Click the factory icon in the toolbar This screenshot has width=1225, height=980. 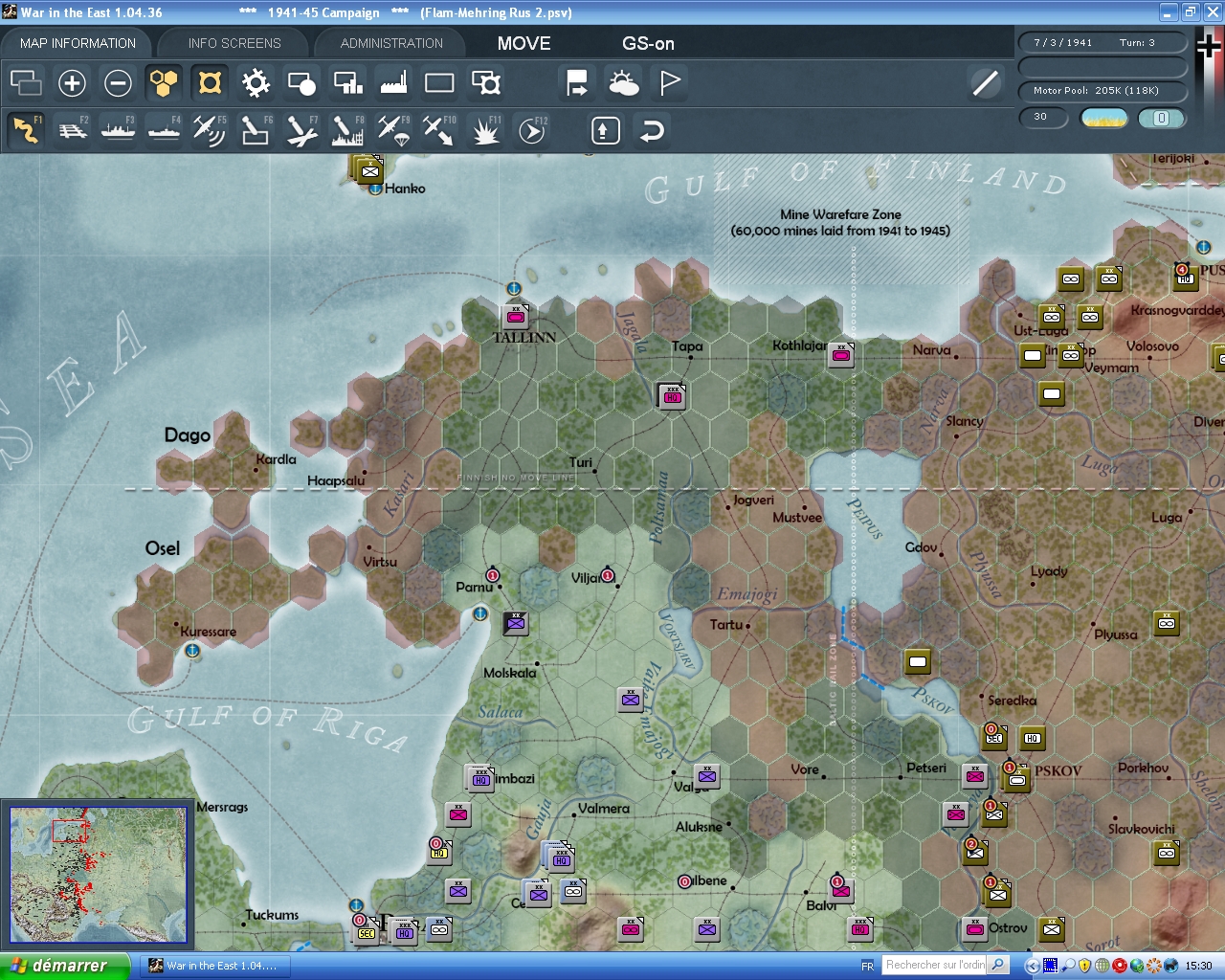point(393,83)
